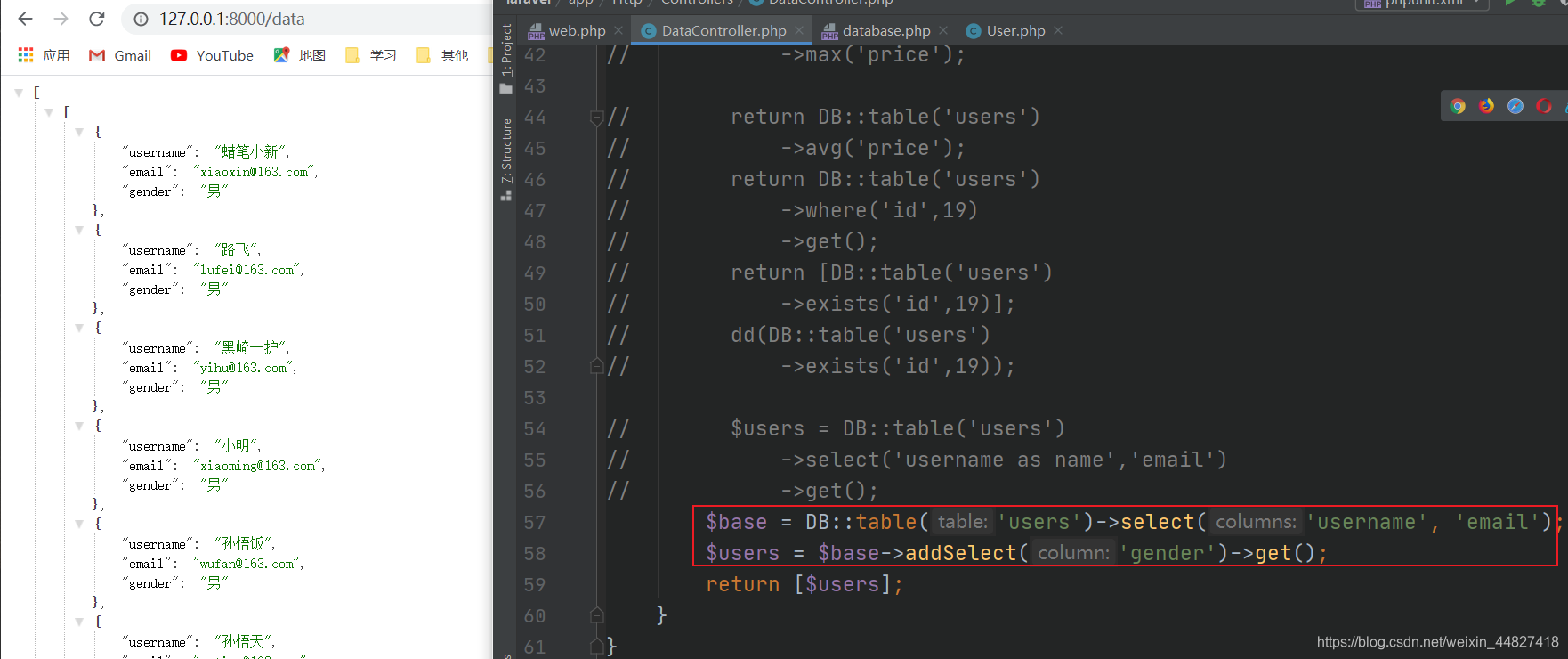Click the xiaoming@163.com email value
Screen dimensions: 1568x659
click(259, 466)
